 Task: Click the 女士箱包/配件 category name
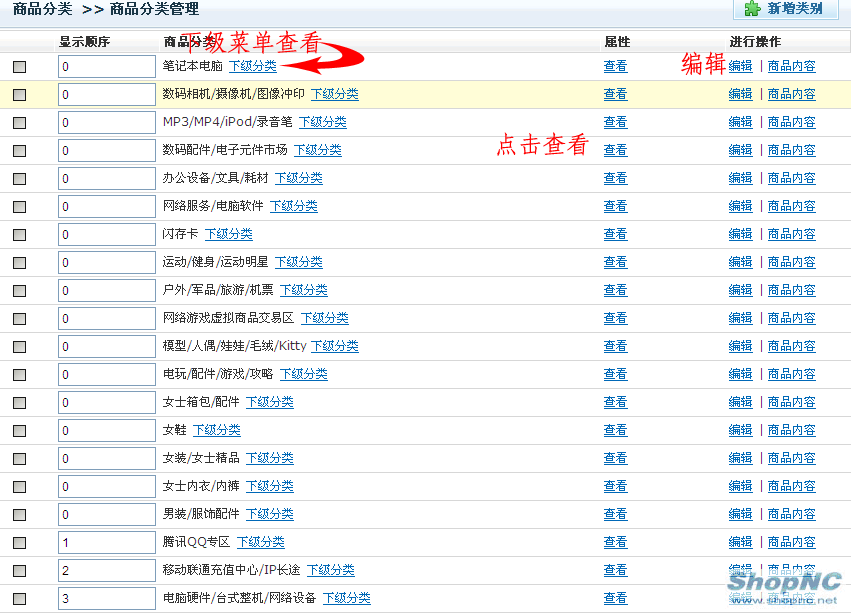pos(201,402)
